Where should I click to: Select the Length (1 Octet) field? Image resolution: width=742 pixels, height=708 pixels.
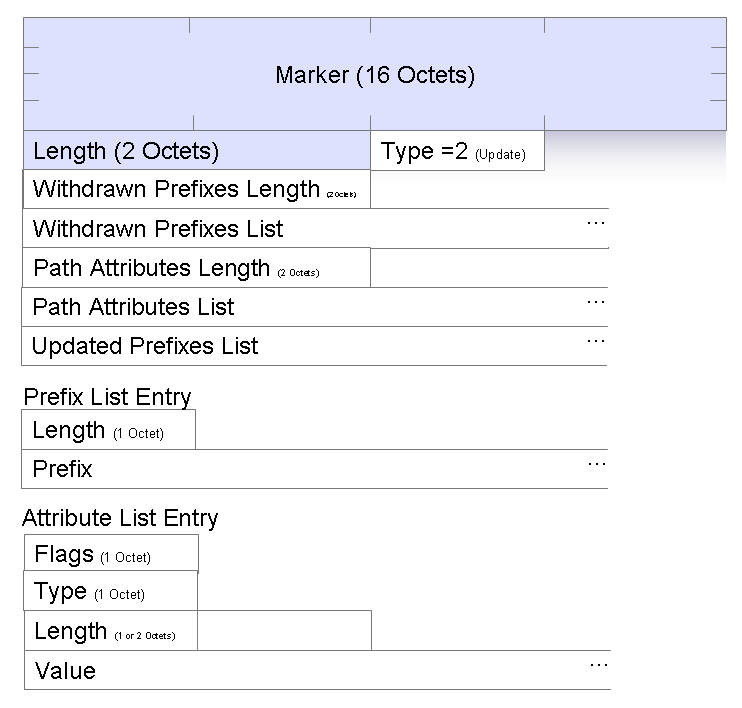click(108, 430)
